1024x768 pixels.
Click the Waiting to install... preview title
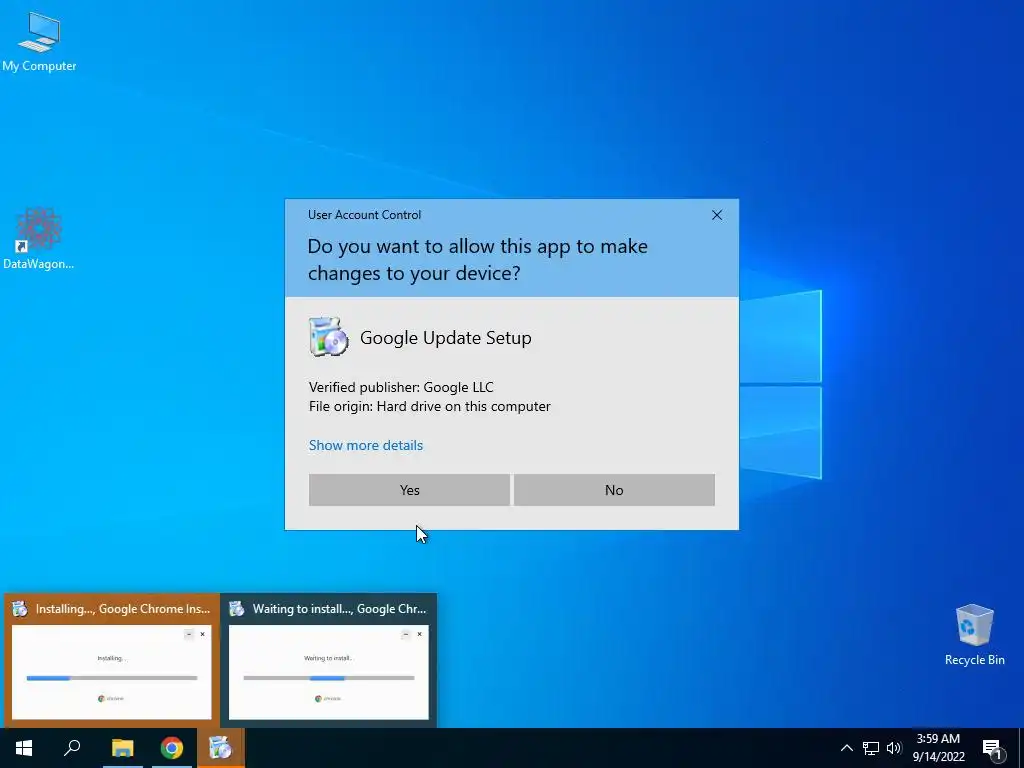pos(339,609)
